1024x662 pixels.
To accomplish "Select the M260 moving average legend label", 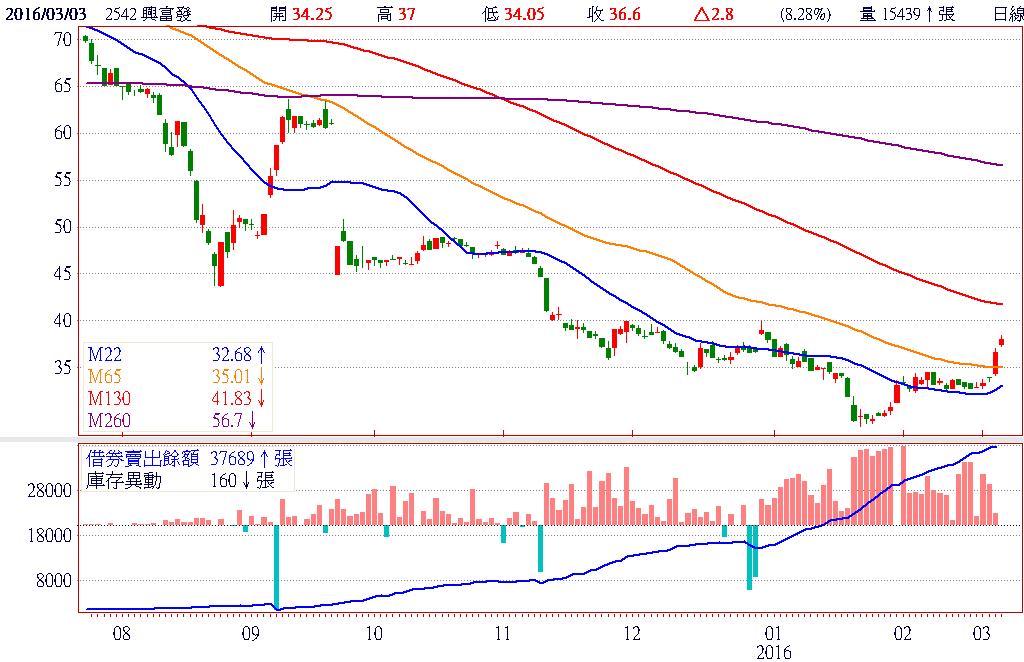I will (108, 419).
